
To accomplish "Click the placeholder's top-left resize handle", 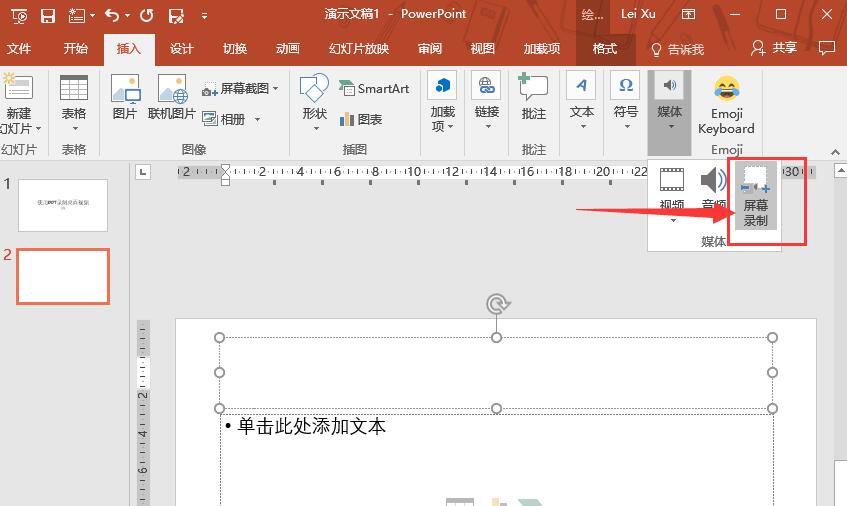I will pos(219,338).
